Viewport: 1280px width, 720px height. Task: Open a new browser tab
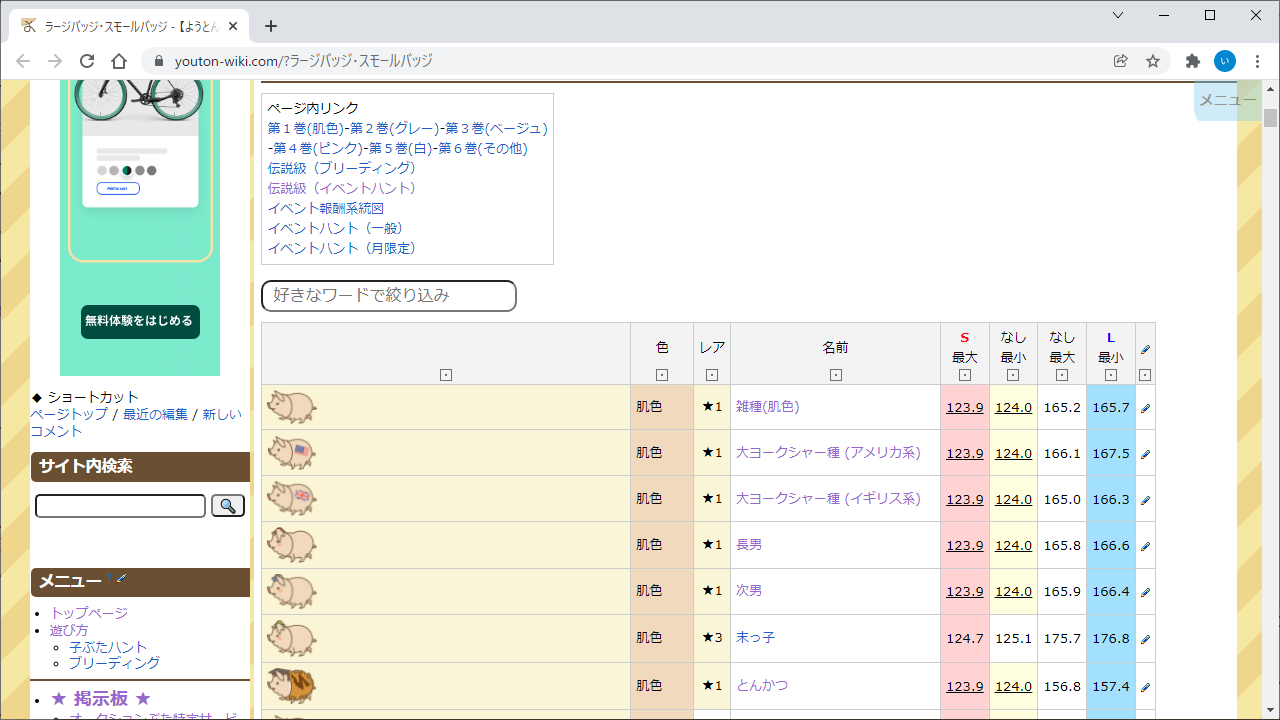click(x=270, y=26)
